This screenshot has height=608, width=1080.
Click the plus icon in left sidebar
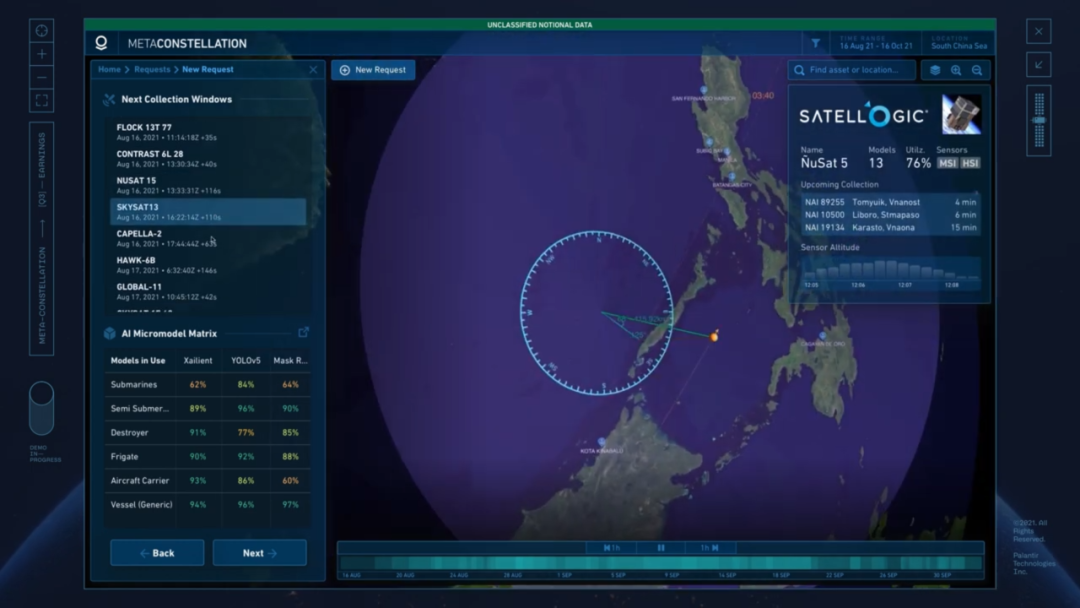click(41, 54)
